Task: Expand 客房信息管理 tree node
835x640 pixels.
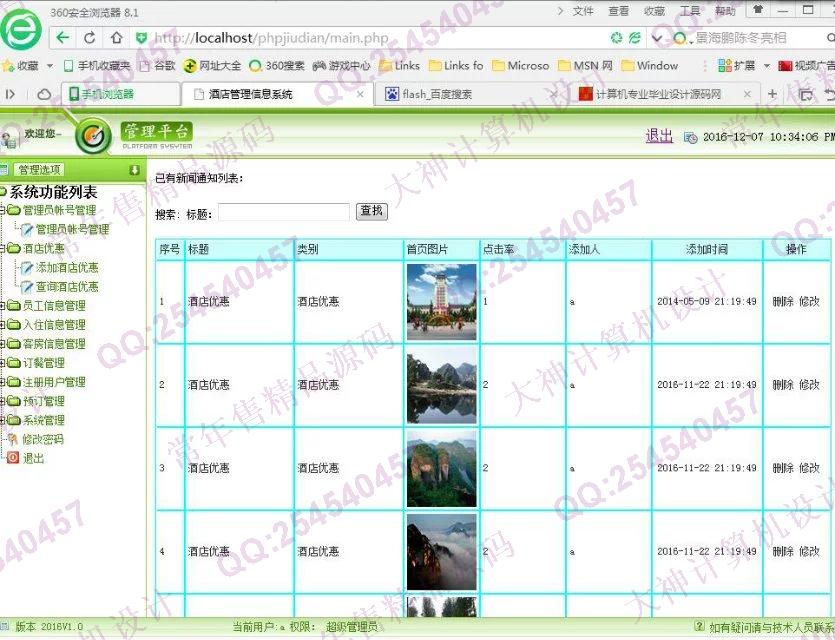Action: (x=2, y=344)
